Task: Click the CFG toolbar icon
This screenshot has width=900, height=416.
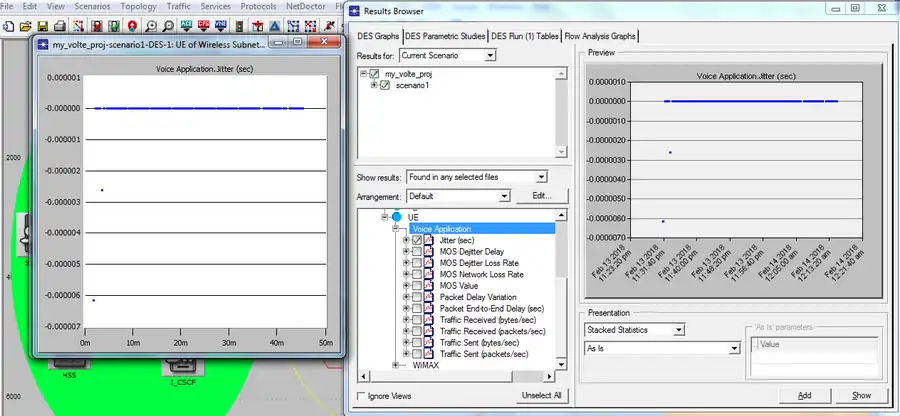Action: [203, 26]
